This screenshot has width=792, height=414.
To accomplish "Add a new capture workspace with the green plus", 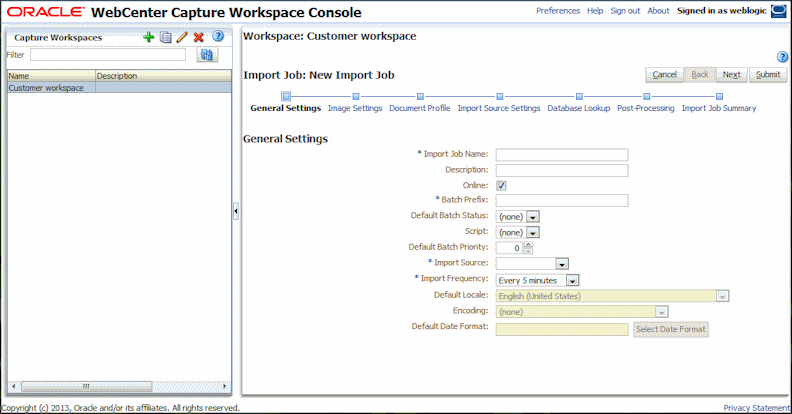I will pos(148,37).
